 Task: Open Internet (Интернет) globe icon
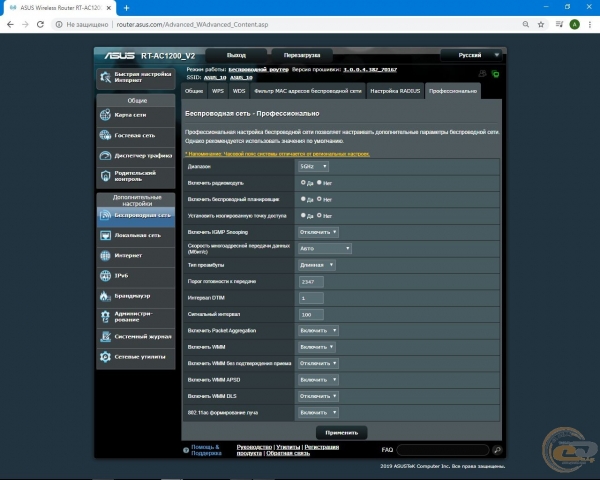(105, 255)
